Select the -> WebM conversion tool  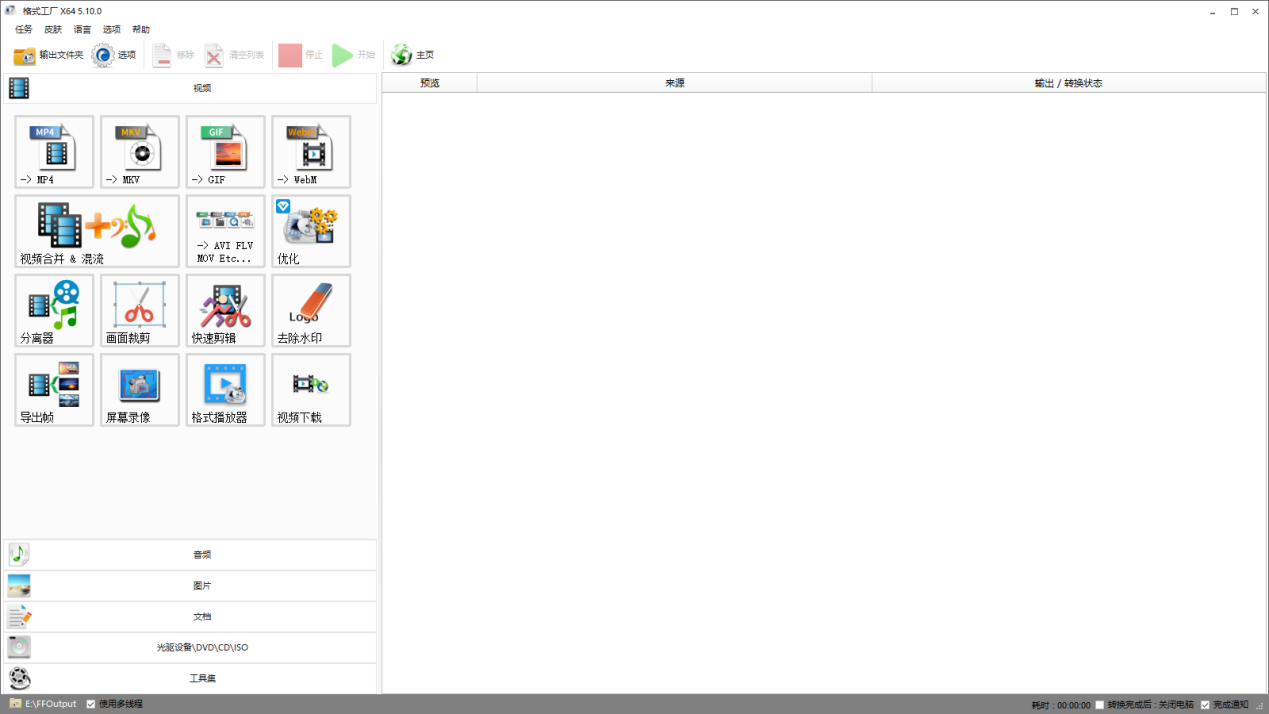[311, 152]
